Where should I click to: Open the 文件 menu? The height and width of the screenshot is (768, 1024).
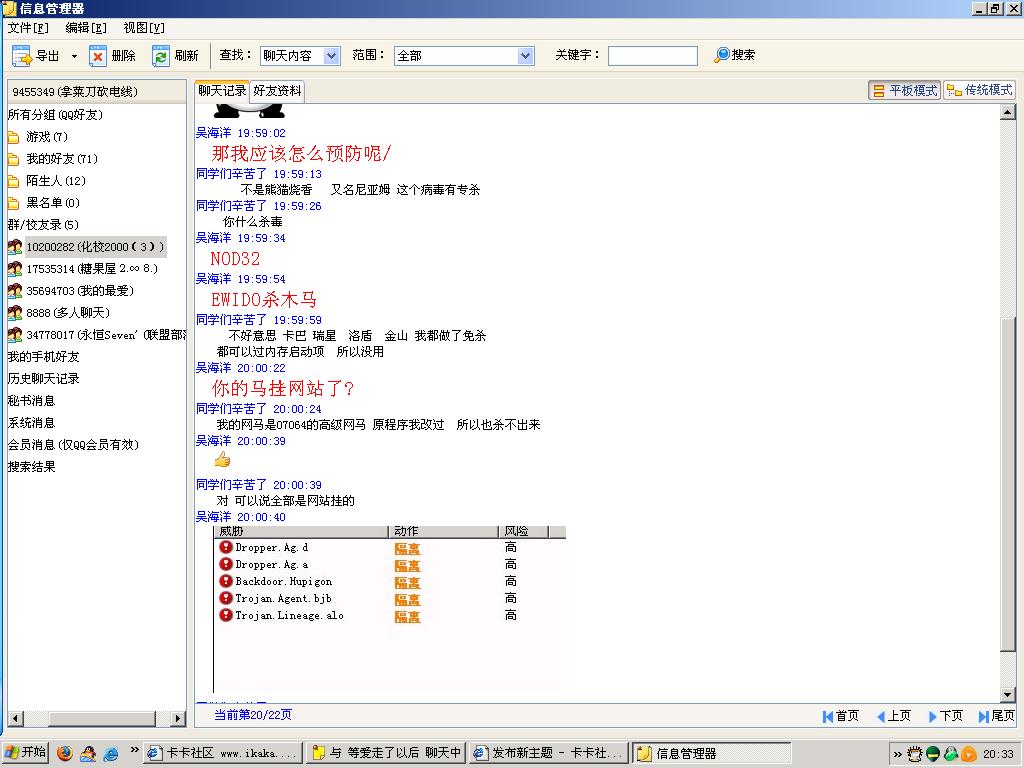click(28, 27)
